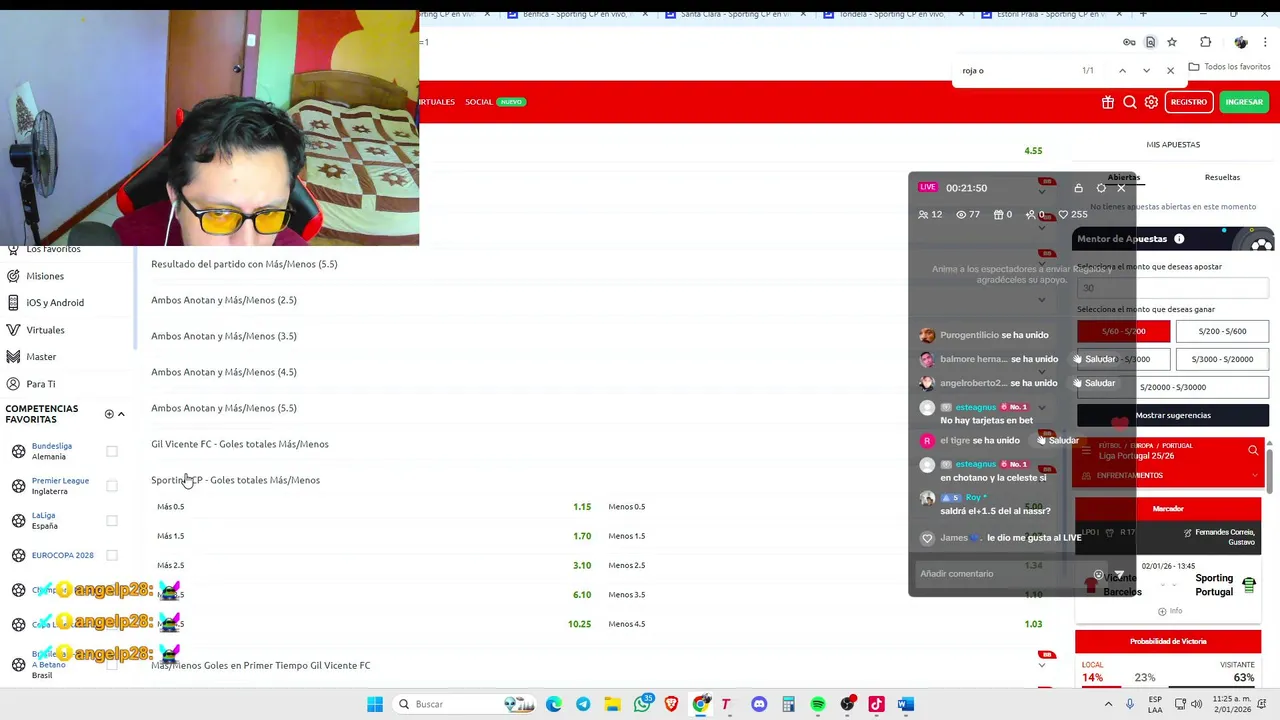The width and height of the screenshot is (1280, 720).
Task: Expand Más/Menos Goles en Primer Tiempo Gil Vicente
Action: pyautogui.click(x=600, y=665)
